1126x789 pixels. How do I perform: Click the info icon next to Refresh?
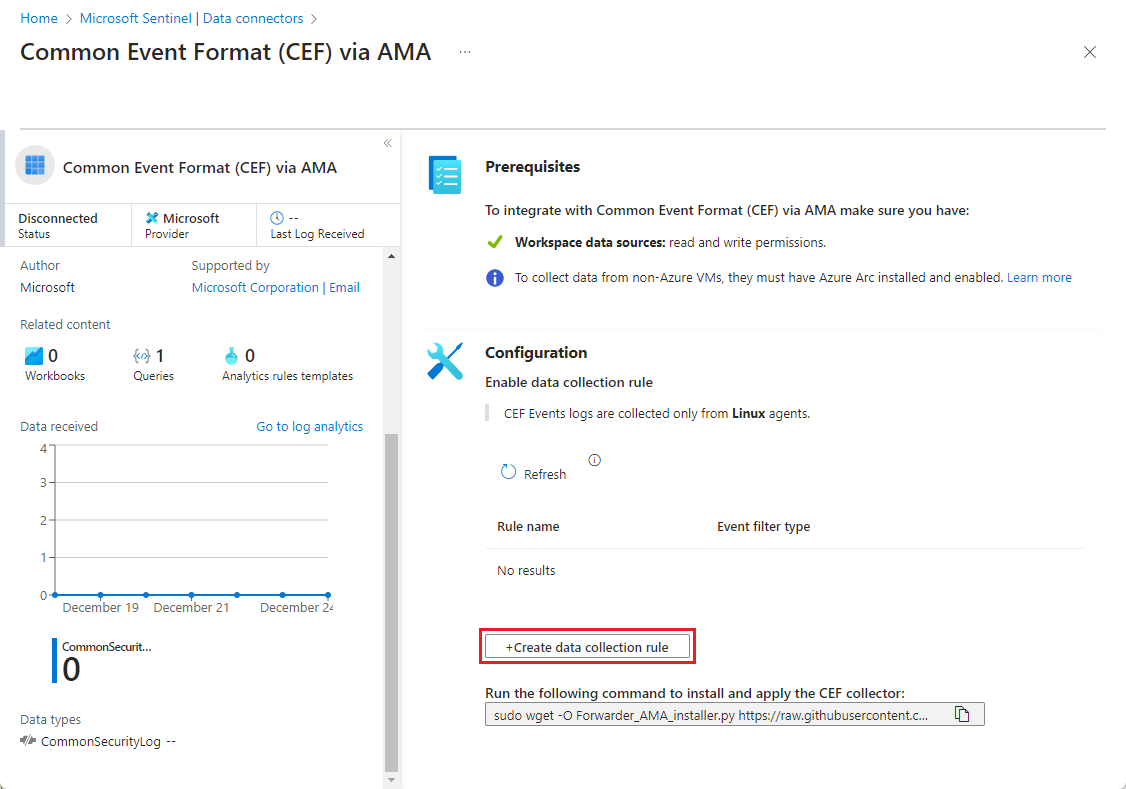pos(595,461)
